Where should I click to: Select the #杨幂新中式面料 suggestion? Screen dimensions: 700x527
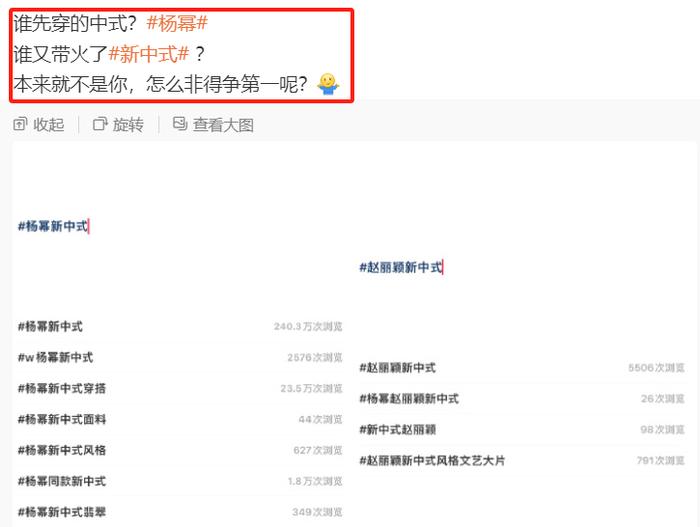[180, 419]
